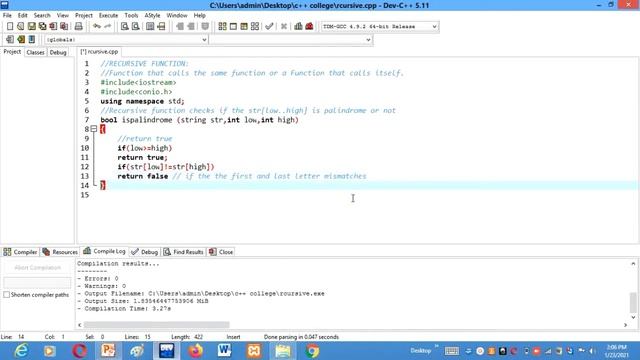Click the blue book icon in the second toolbar row
Image resolution: width=640 pixels, height=360 pixels.
31,39
